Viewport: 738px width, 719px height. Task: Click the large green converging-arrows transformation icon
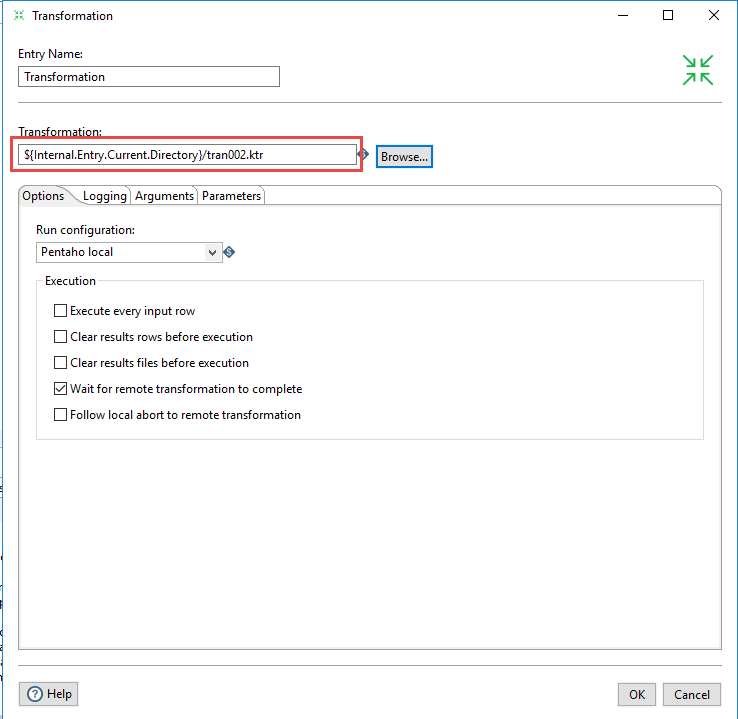click(x=697, y=70)
